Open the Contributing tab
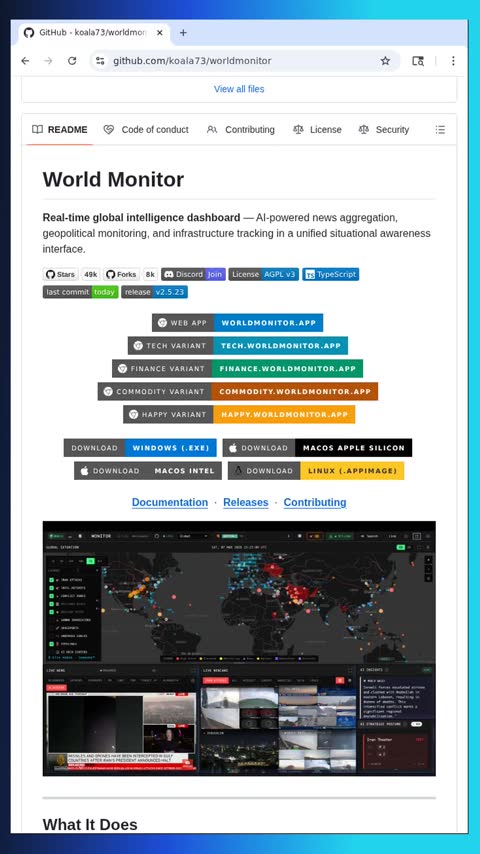Image resolution: width=480 pixels, height=854 pixels. pyautogui.click(x=241, y=130)
